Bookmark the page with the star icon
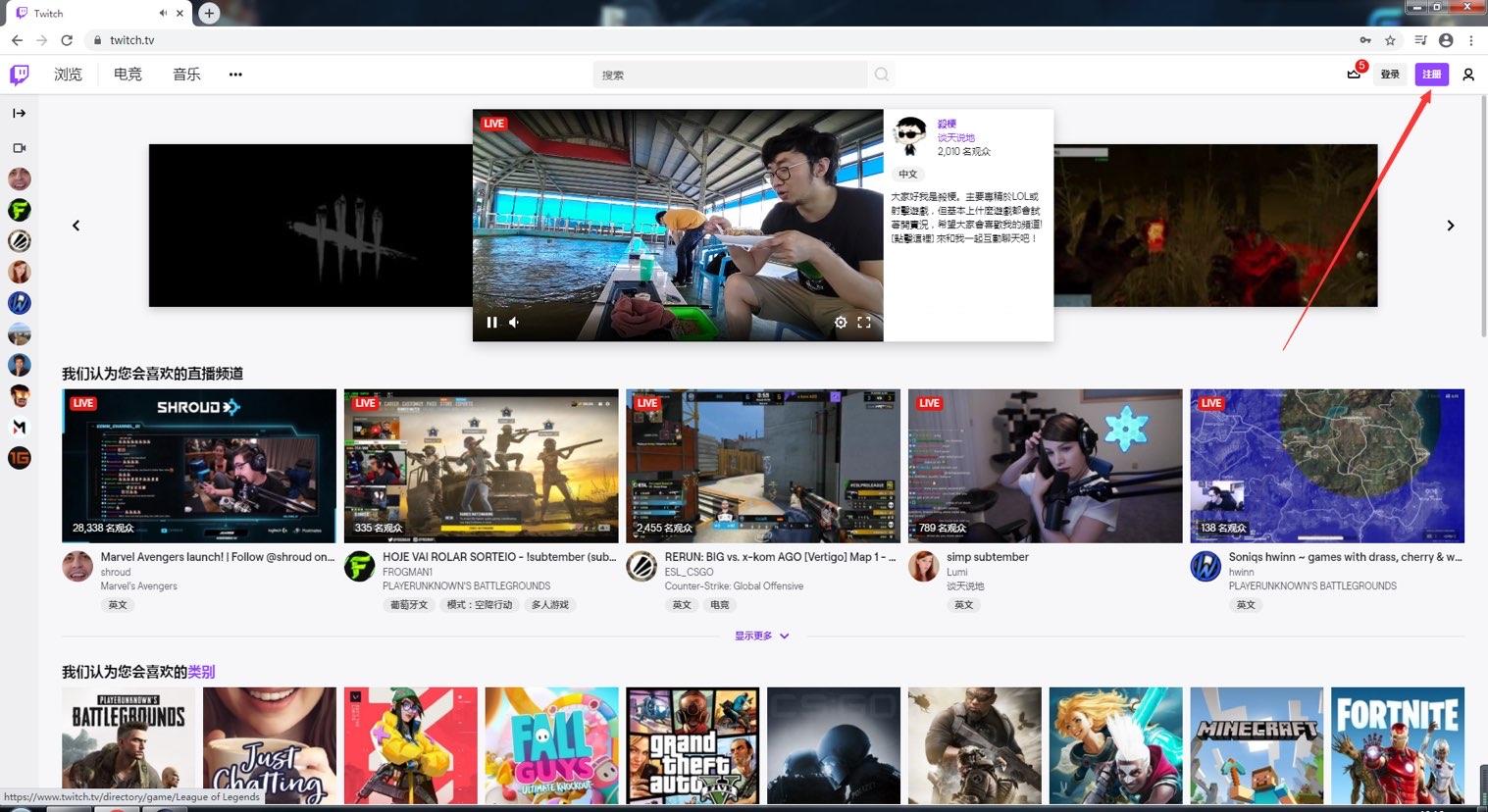This screenshot has width=1488, height=812. pos(1390,40)
